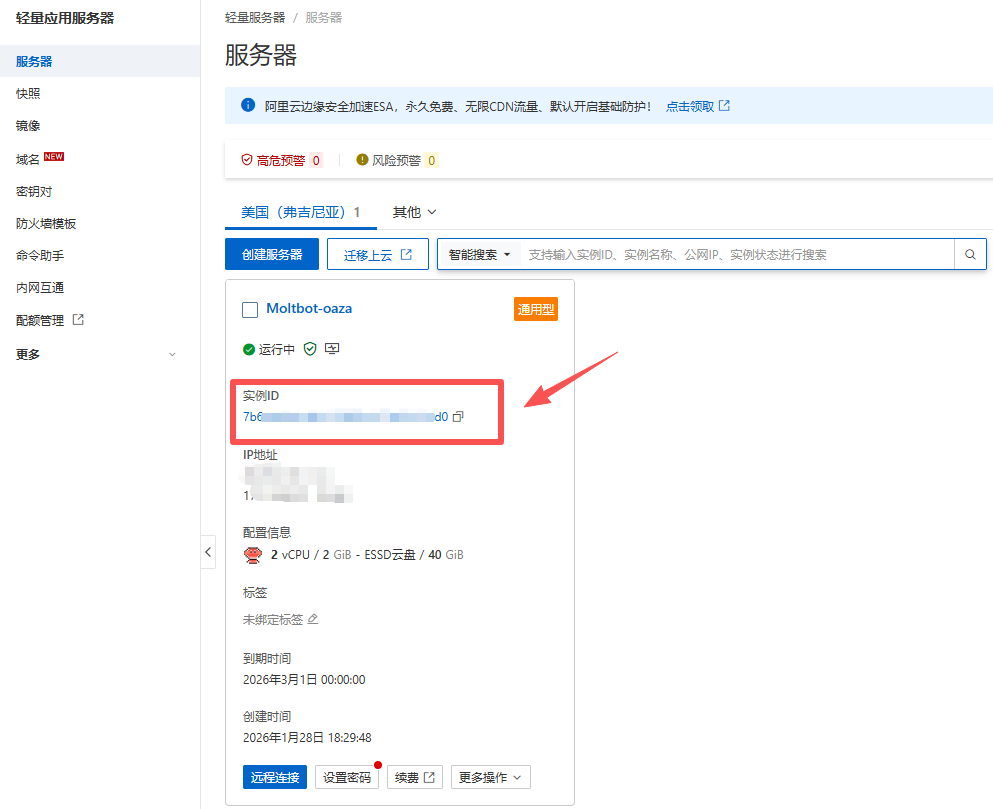Click the high-risk alert shield icon
This screenshot has width=993, height=809.
coord(247,160)
